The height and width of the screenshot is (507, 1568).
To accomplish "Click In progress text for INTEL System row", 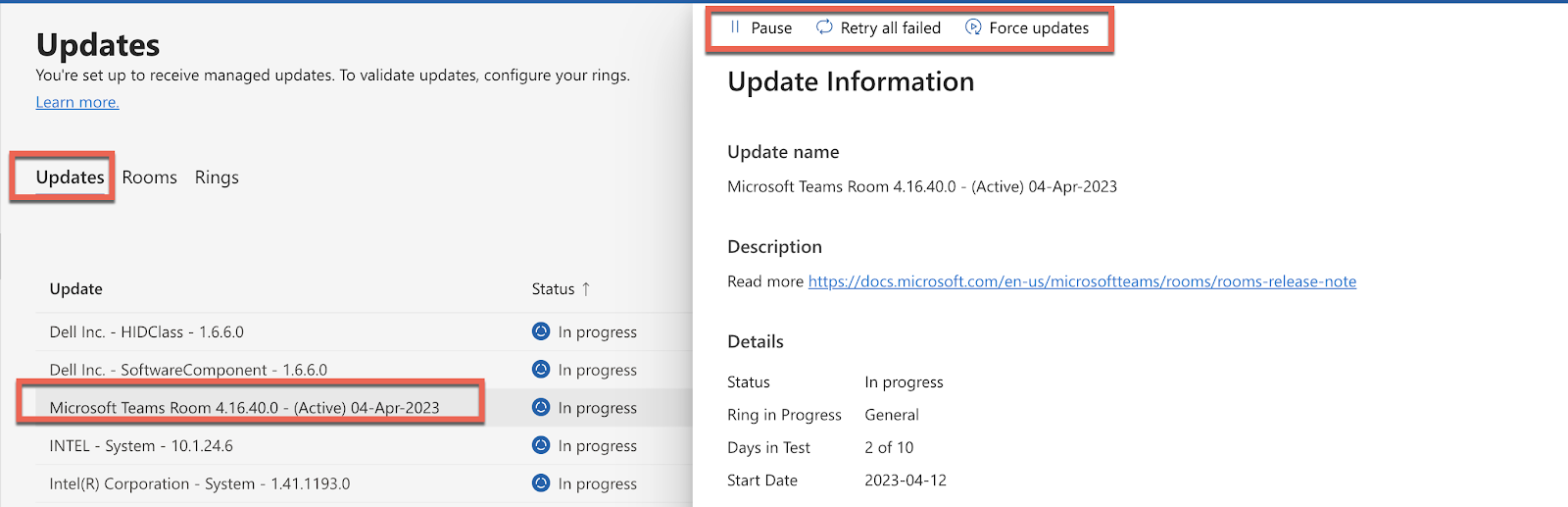I will click(598, 446).
